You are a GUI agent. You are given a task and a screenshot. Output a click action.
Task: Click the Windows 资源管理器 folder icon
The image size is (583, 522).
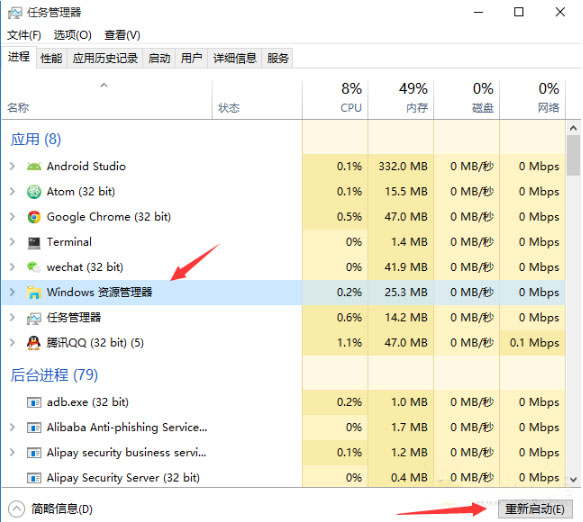(34, 292)
